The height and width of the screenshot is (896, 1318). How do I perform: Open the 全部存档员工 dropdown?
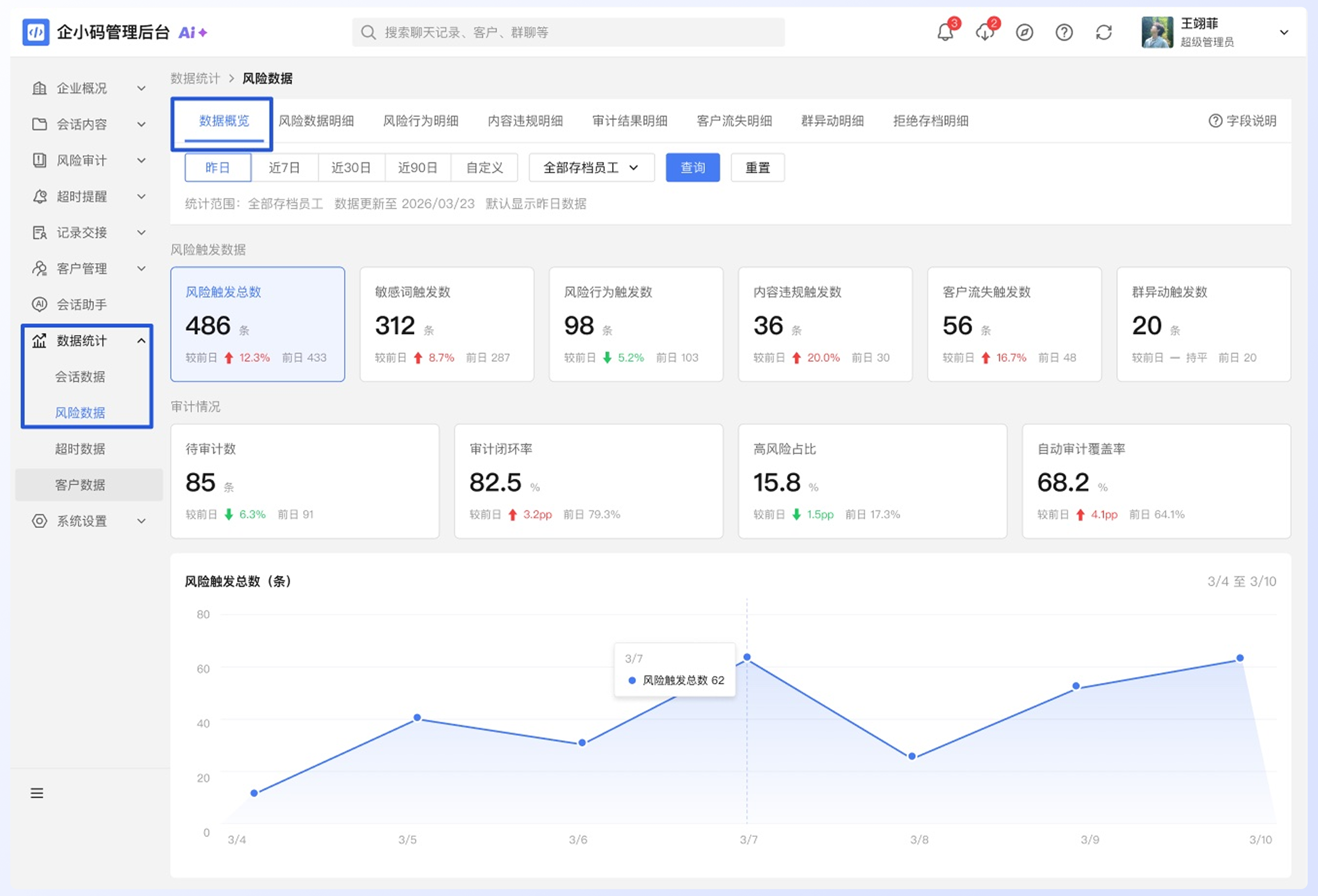point(591,167)
